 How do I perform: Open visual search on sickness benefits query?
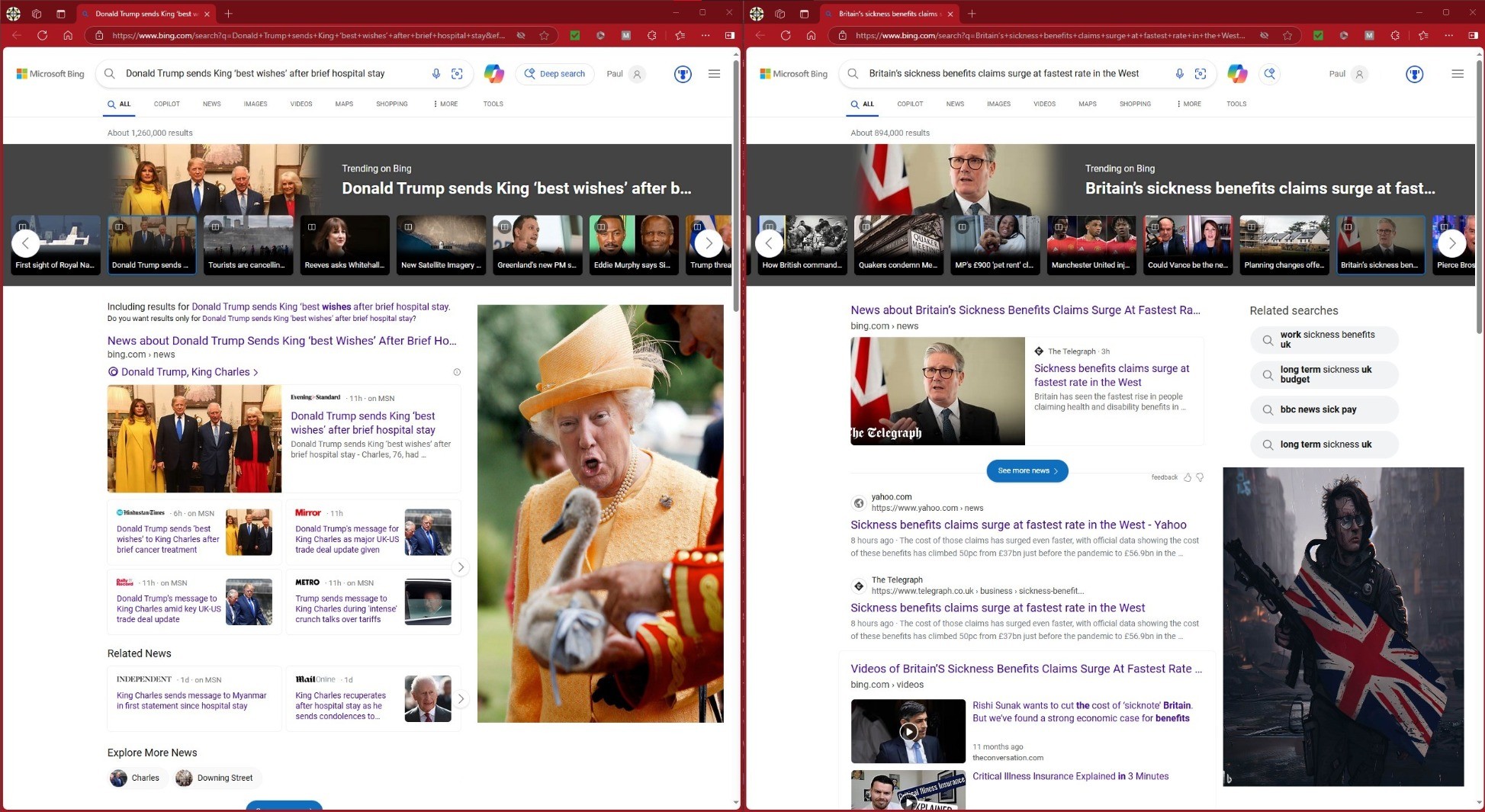pos(1201,74)
